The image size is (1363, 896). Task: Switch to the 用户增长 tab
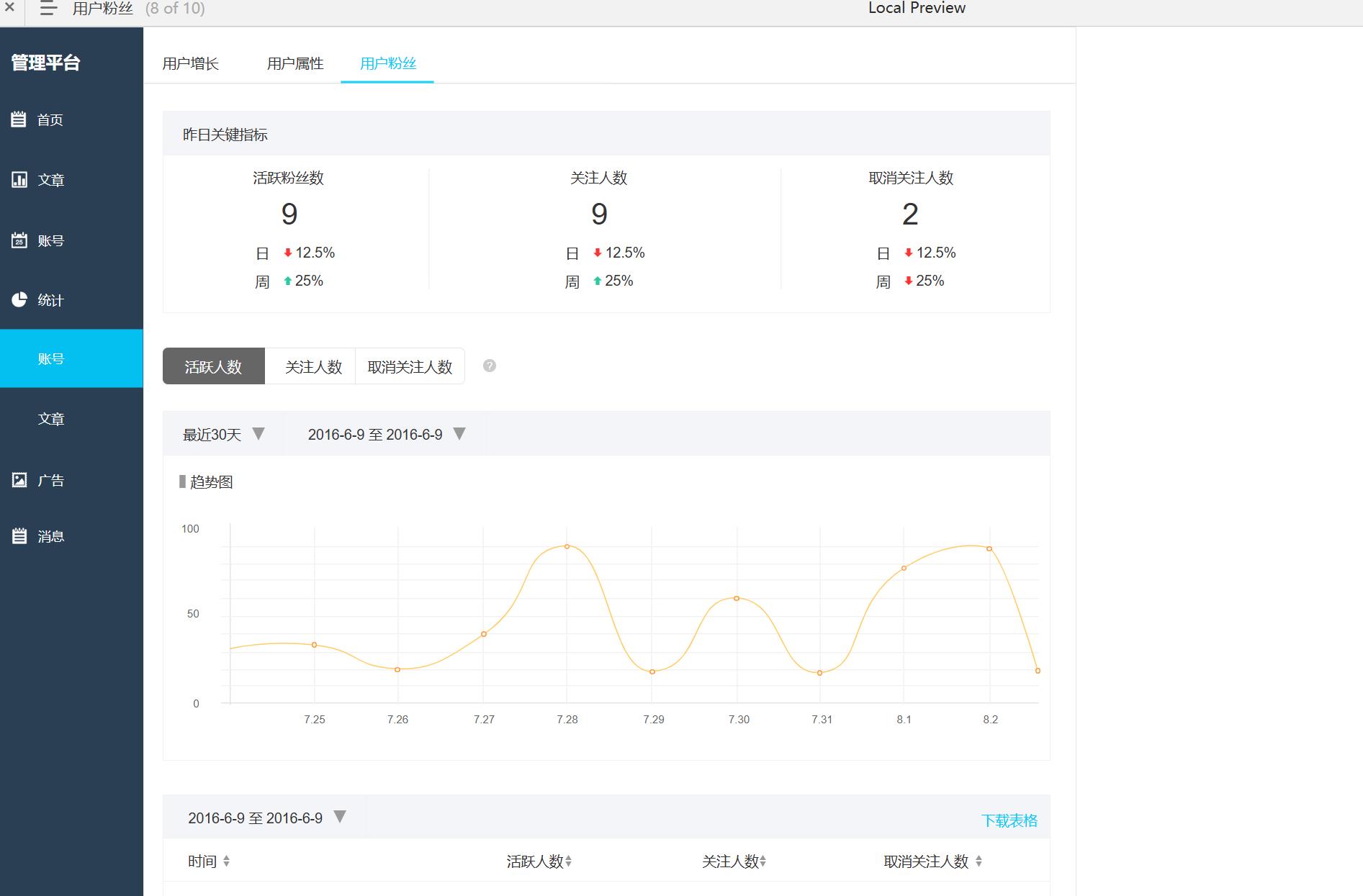click(190, 63)
